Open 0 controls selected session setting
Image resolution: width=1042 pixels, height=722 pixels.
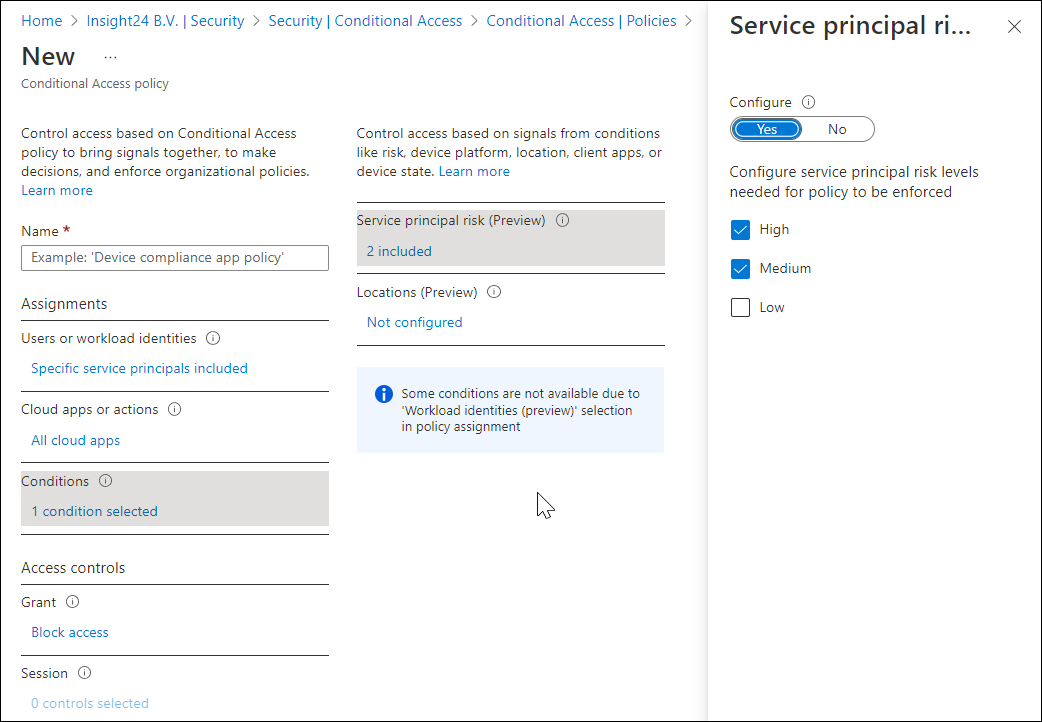tap(90, 703)
